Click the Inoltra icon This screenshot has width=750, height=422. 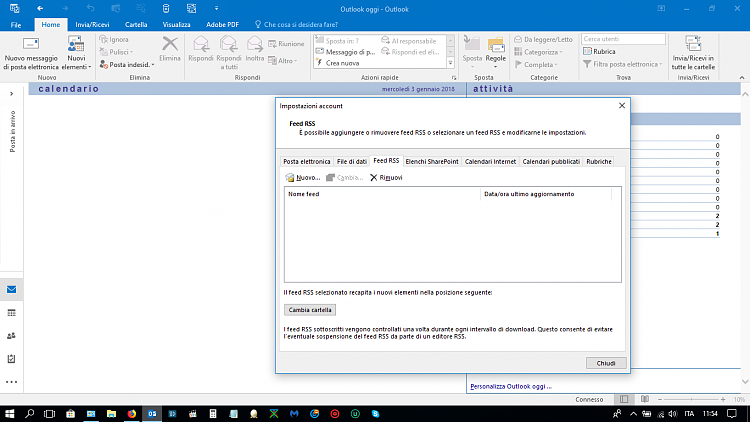(x=254, y=44)
